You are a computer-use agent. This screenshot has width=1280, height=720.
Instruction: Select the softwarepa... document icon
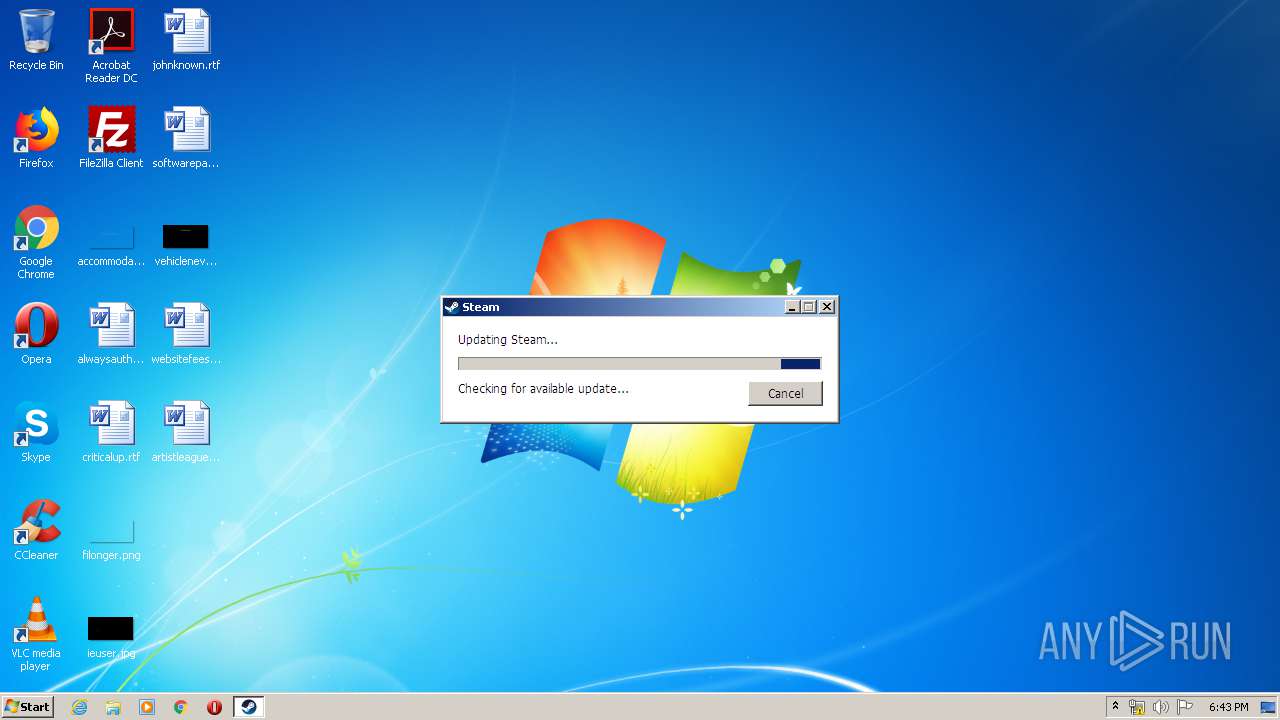[186, 138]
